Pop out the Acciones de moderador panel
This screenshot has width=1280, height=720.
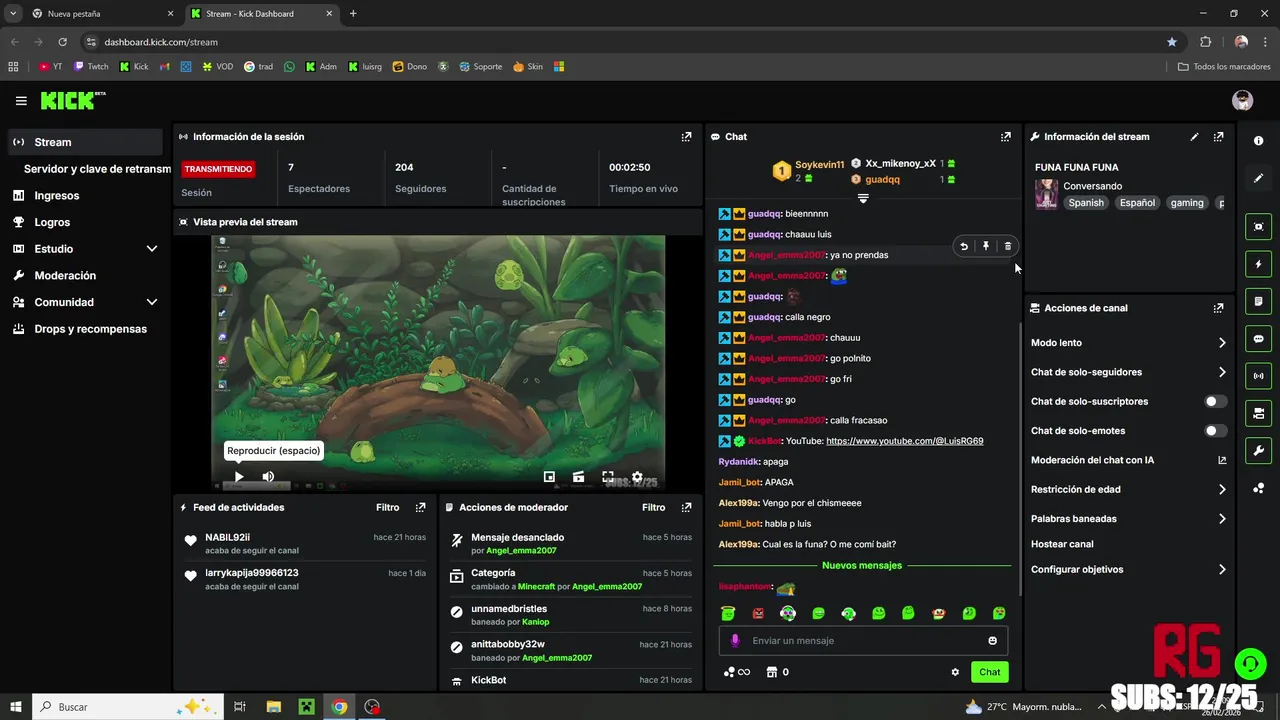pyautogui.click(x=686, y=508)
